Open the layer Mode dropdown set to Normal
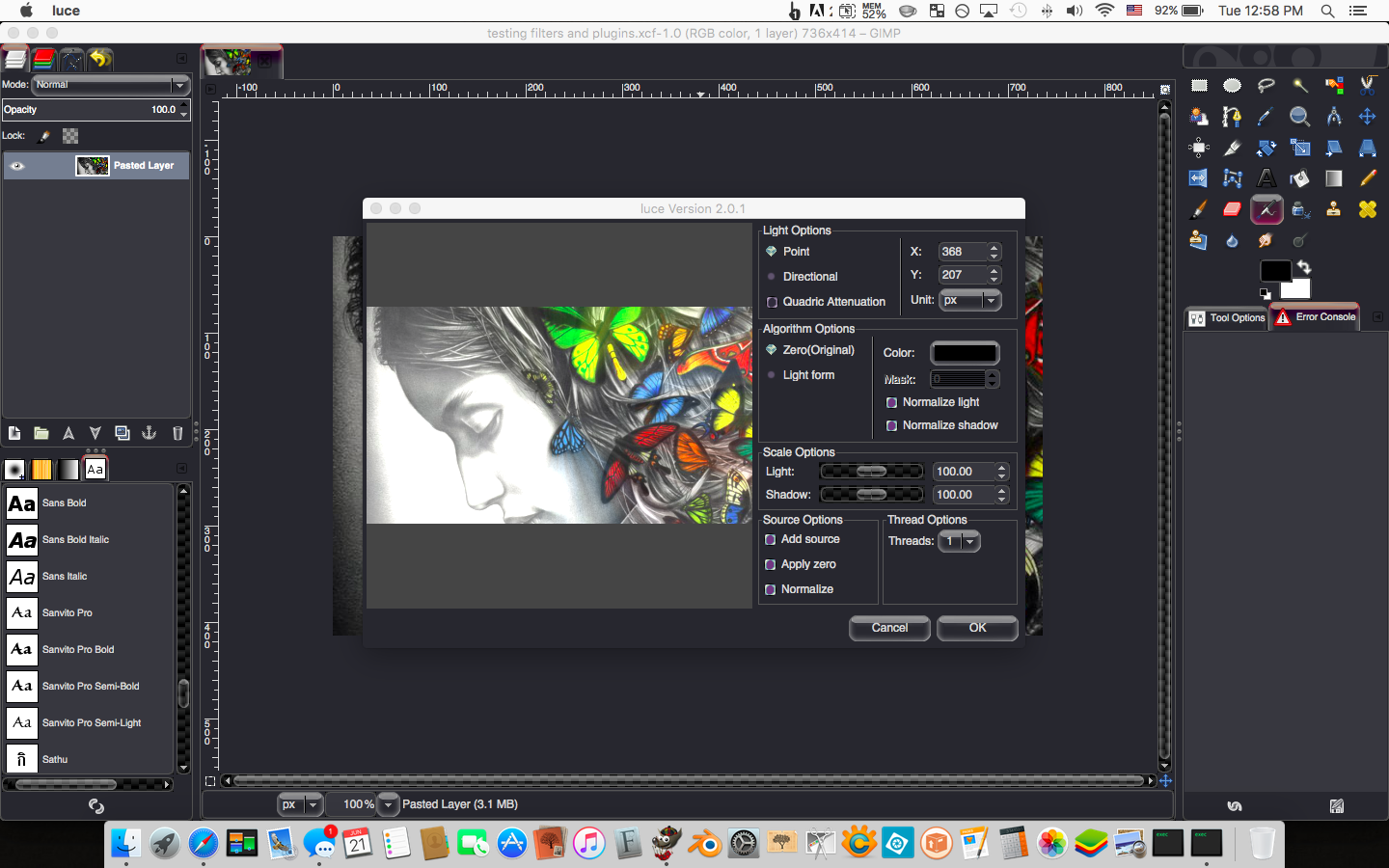 (x=109, y=85)
